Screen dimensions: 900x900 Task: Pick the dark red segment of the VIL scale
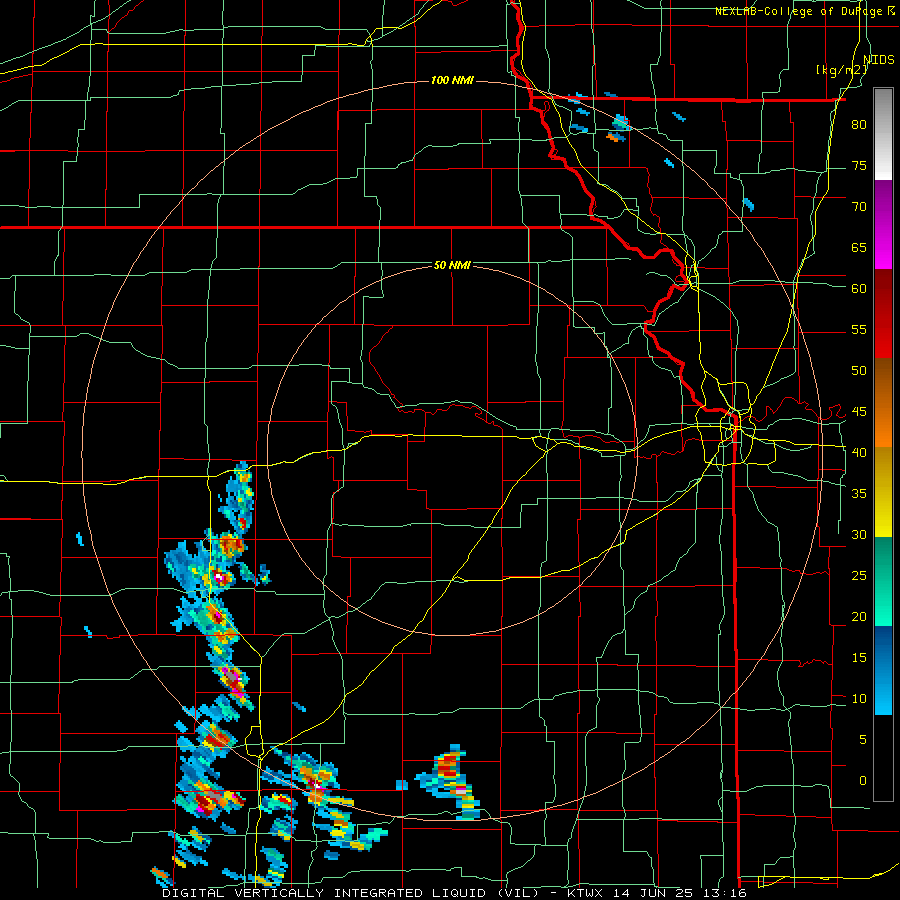[x=883, y=314]
